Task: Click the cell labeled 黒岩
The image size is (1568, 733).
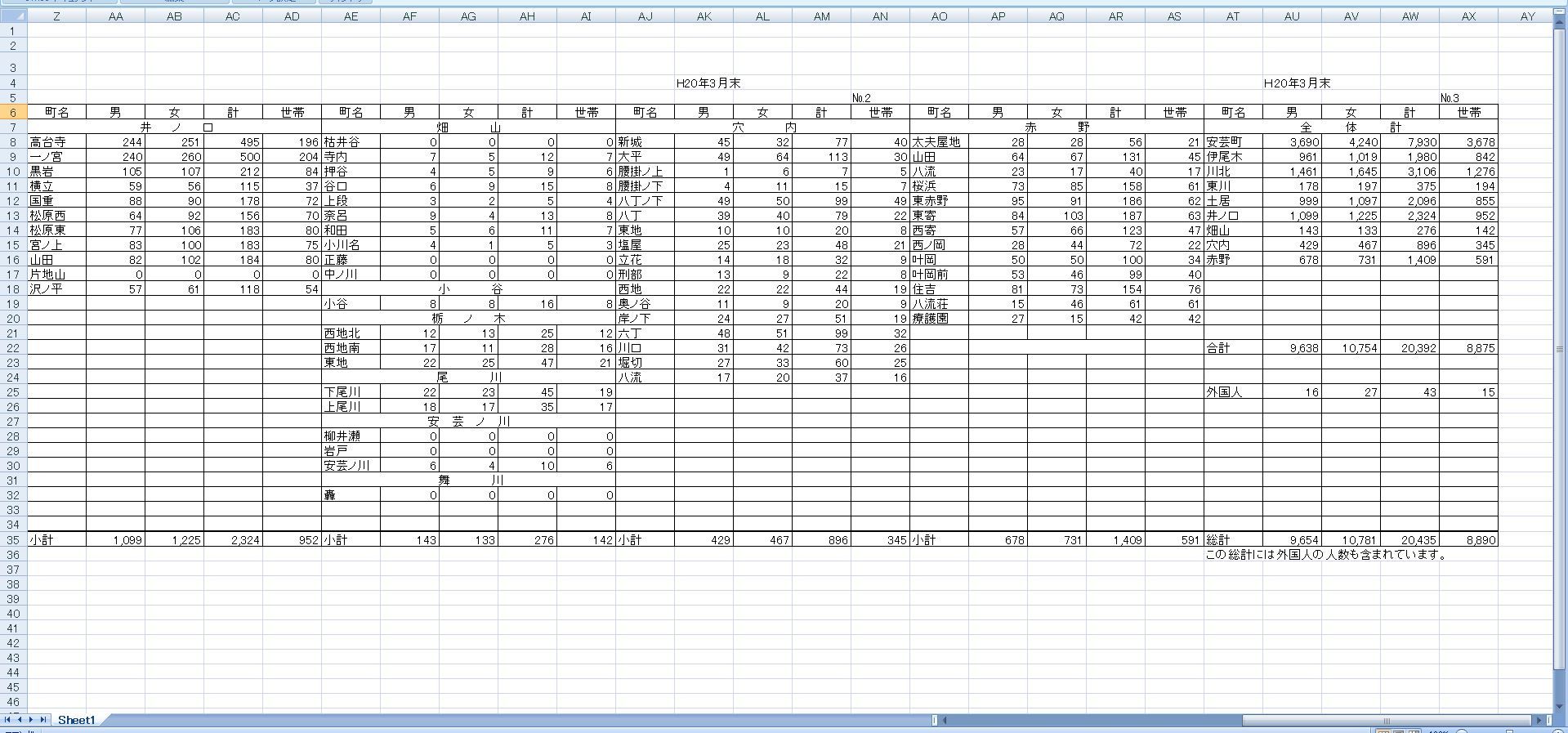Action: coord(56,172)
